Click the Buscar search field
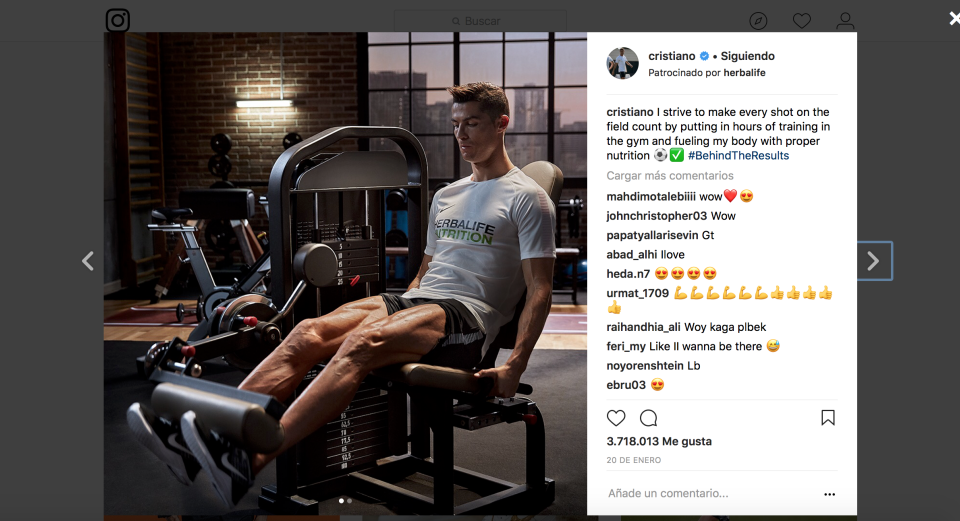 coord(480,21)
